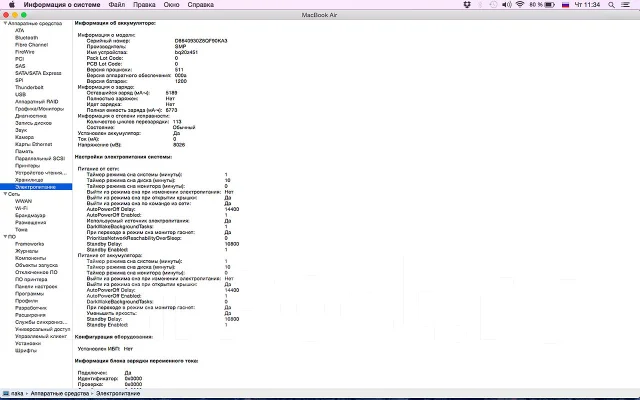Select Шрифты in the sidebar
The image size is (640, 400).
point(26,351)
